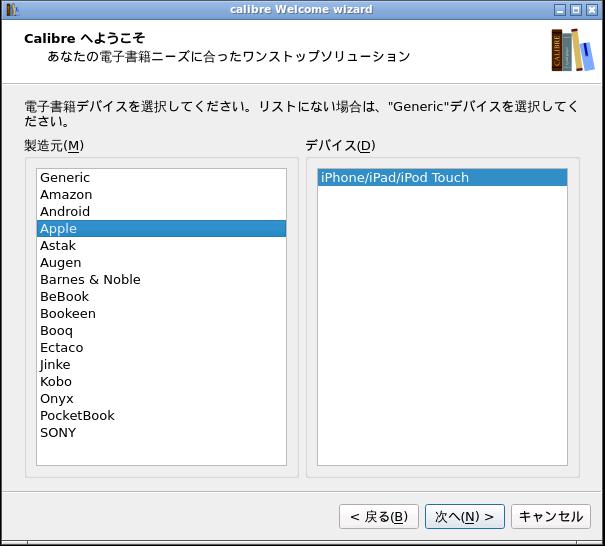Open the window menu icon in title bar
This screenshot has width=605, height=546.
point(12,9)
